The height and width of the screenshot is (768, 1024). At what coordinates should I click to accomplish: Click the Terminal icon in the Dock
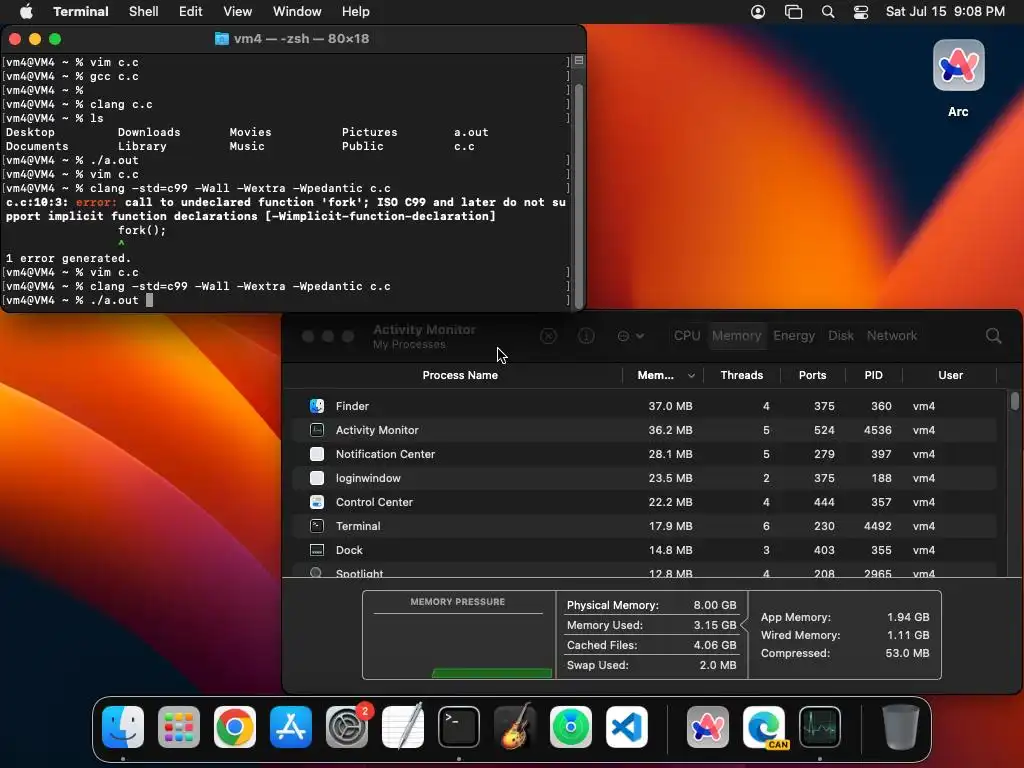coord(458,727)
